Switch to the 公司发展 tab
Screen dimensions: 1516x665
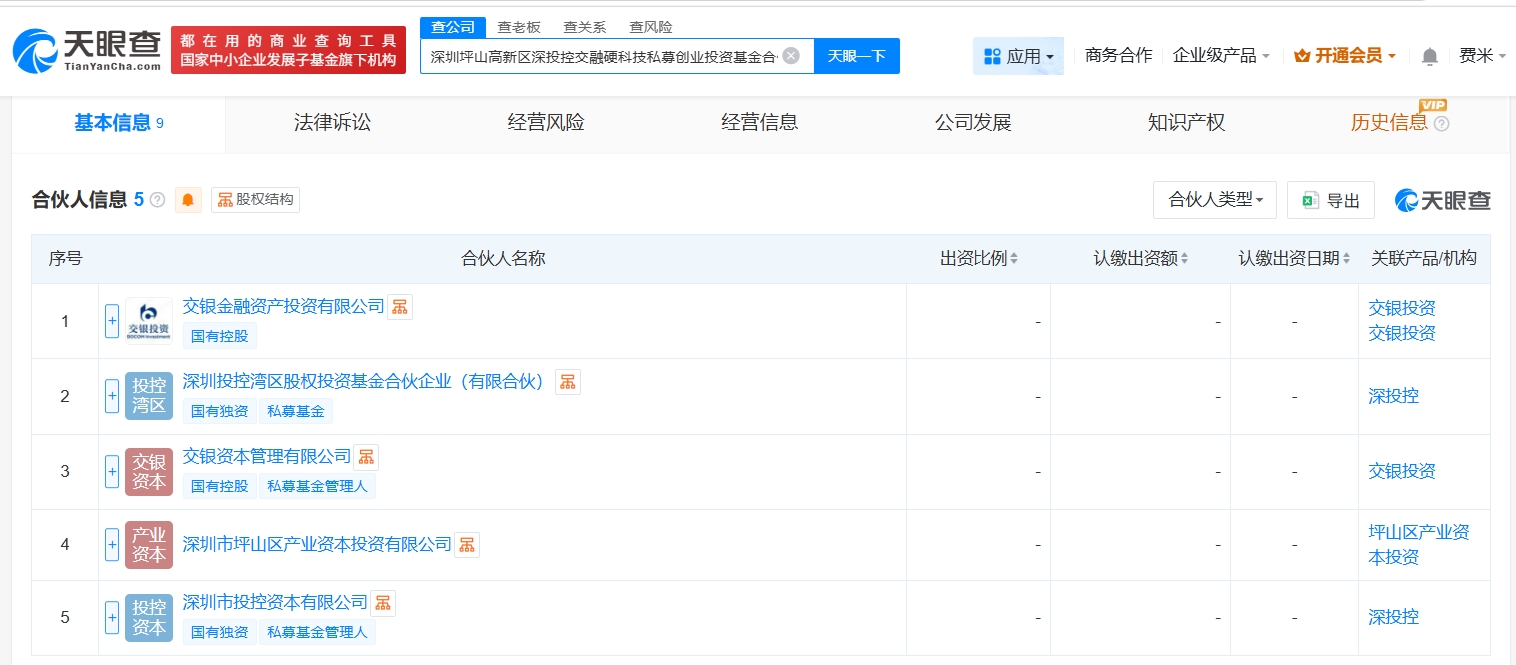pyautogui.click(x=973, y=123)
